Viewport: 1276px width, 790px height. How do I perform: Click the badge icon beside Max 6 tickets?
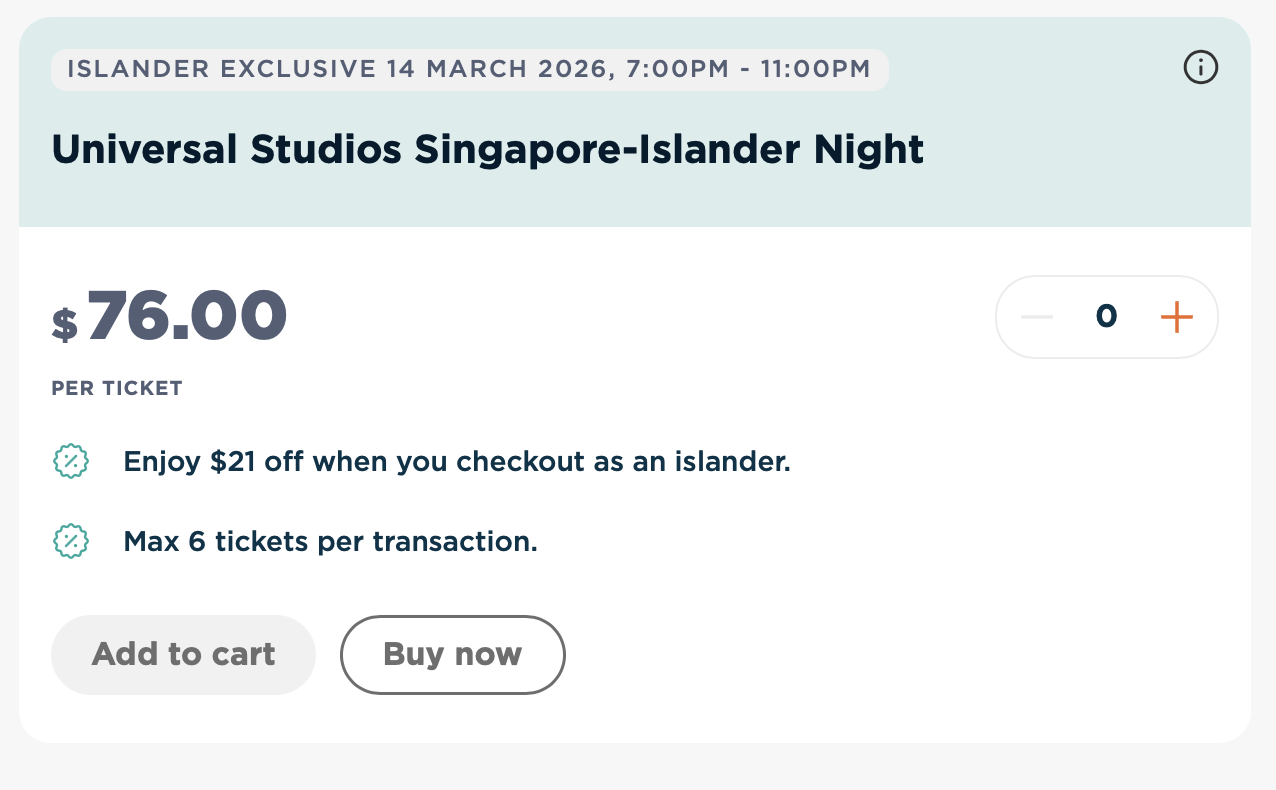[70, 541]
